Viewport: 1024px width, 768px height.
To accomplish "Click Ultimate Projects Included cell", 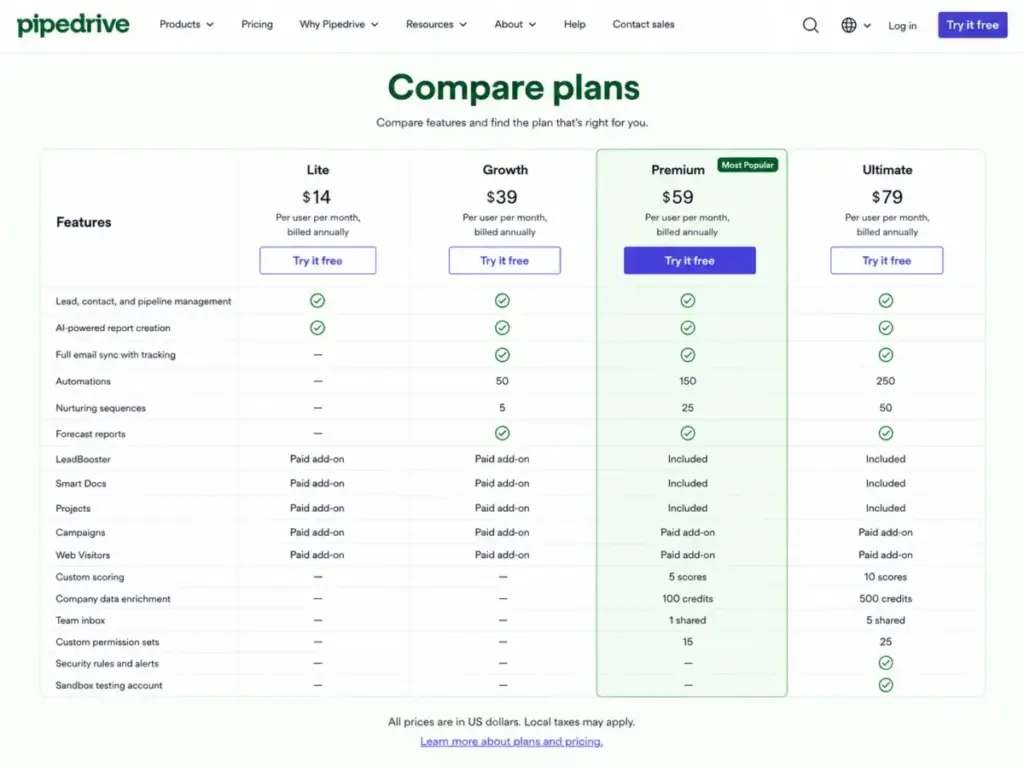I will pos(886,508).
